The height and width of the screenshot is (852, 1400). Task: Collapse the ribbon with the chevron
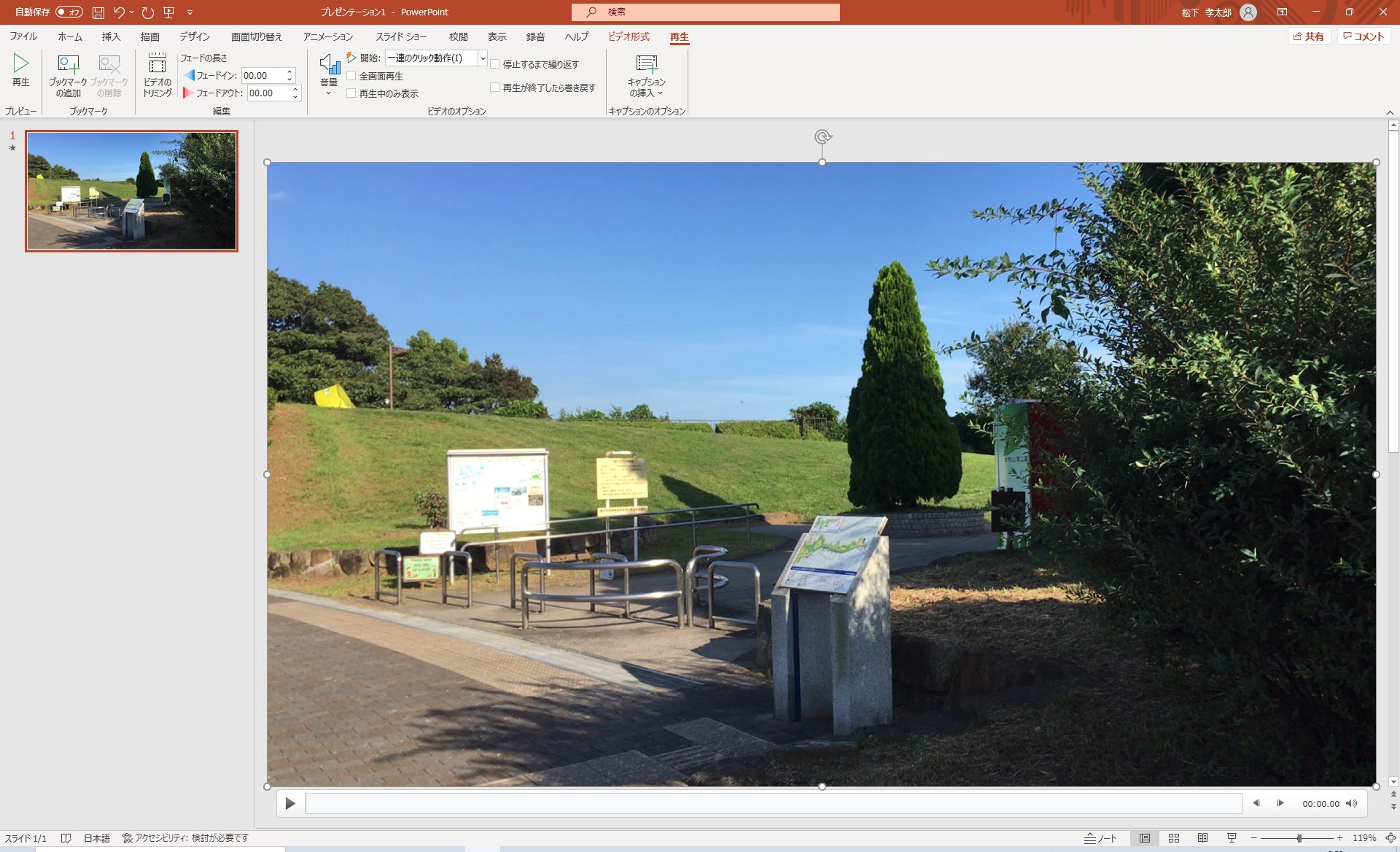tap(1390, 112)
